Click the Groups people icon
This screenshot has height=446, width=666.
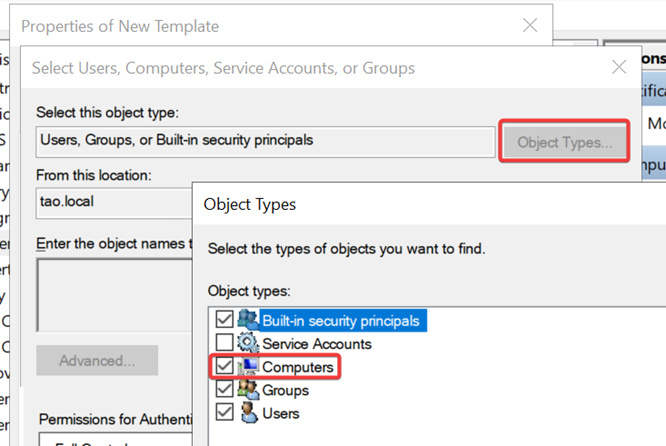click(x=248, y=390)
